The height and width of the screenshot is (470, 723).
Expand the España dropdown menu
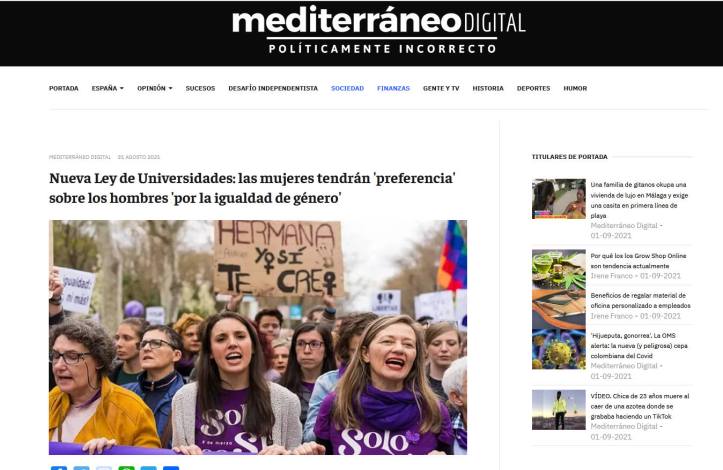[x=107, y=88]
